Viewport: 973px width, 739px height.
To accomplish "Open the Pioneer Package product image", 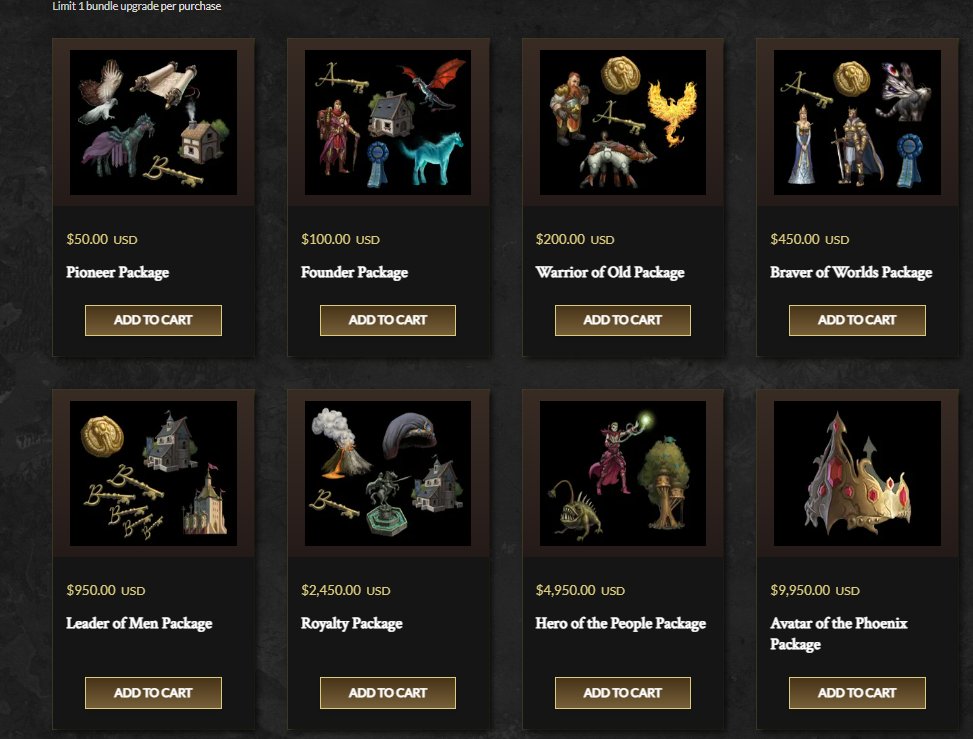I will (x=153, y=122).
